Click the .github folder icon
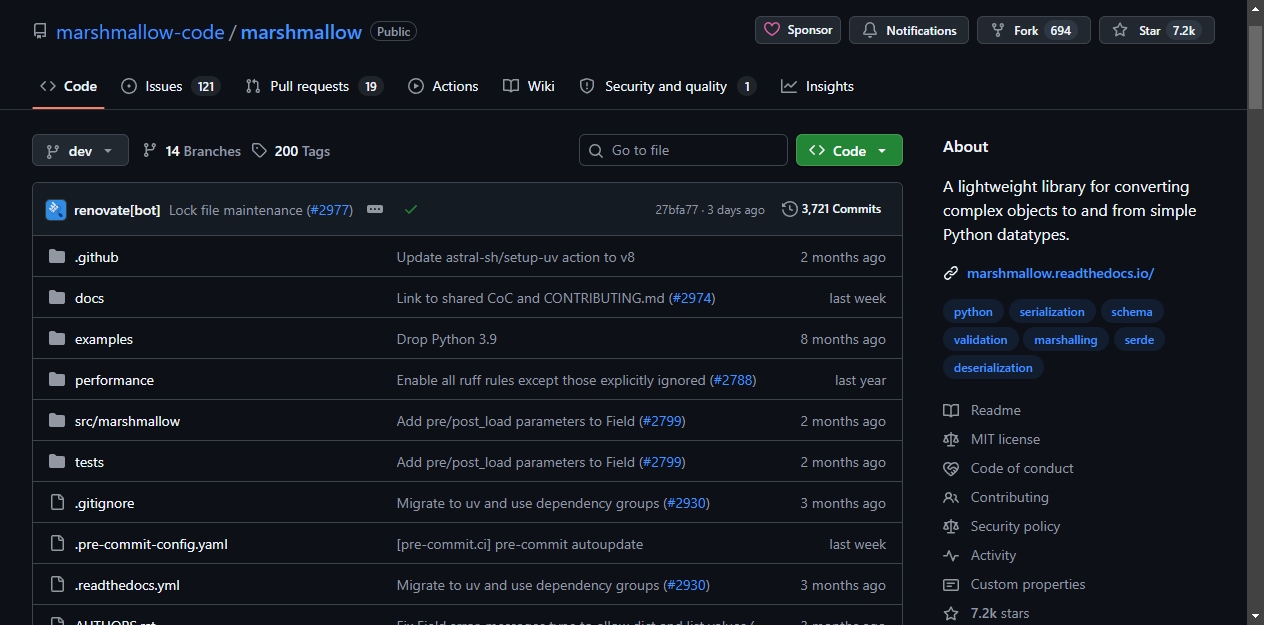 pyautogui.click(x=57, y=257)
